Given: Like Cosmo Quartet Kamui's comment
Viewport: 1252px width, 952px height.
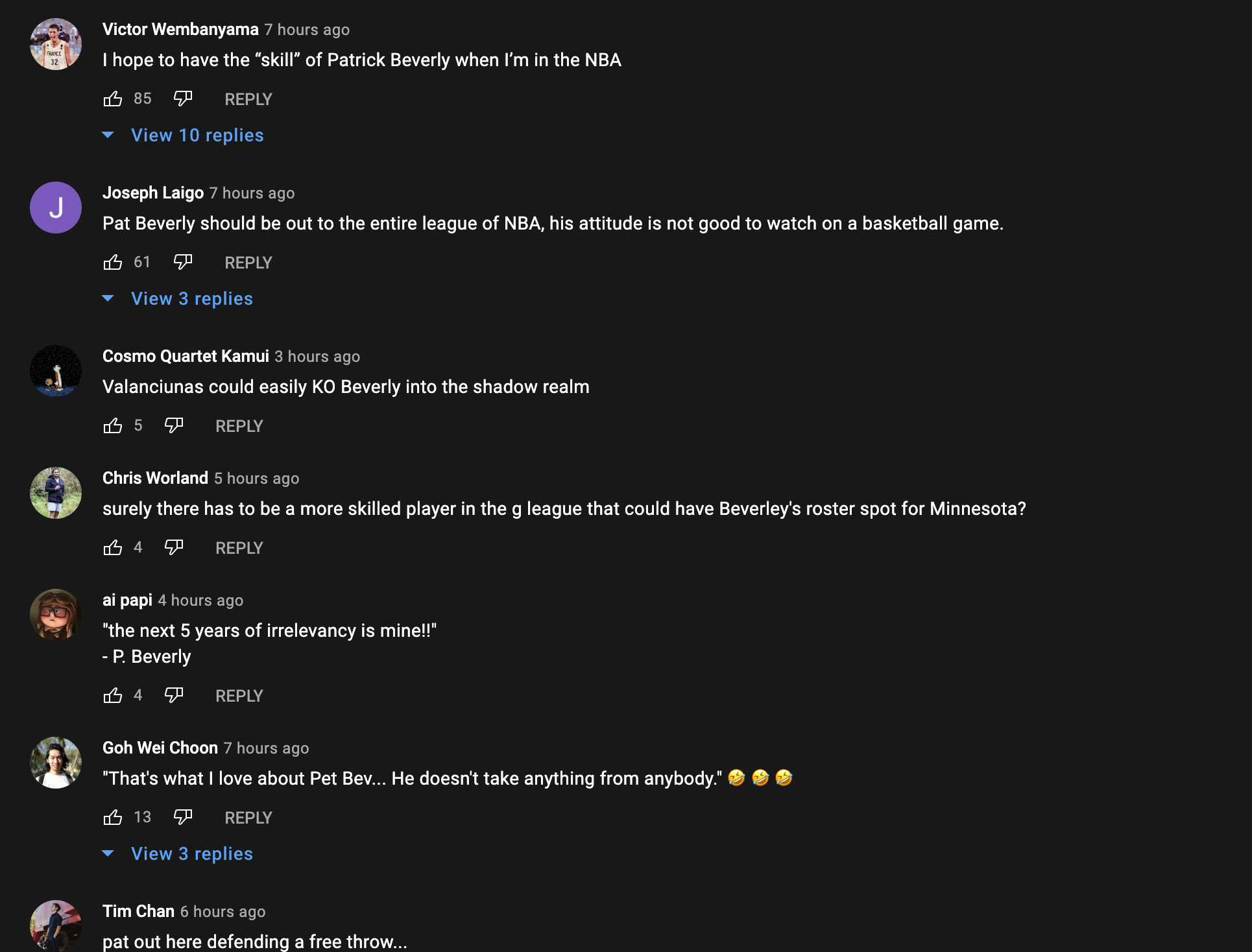Looking at the screenshot, I should (x=113, y=425).
